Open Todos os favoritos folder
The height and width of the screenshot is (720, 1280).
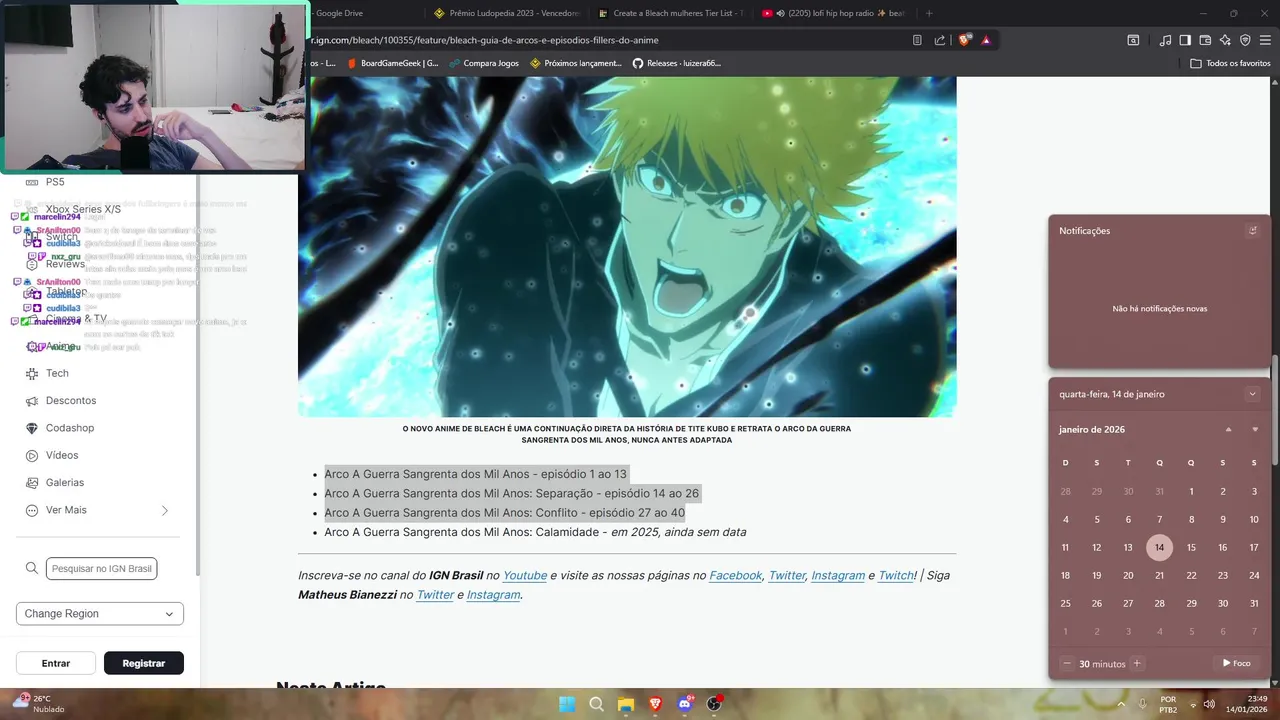pyautogui.click(x=1230, y=63)
